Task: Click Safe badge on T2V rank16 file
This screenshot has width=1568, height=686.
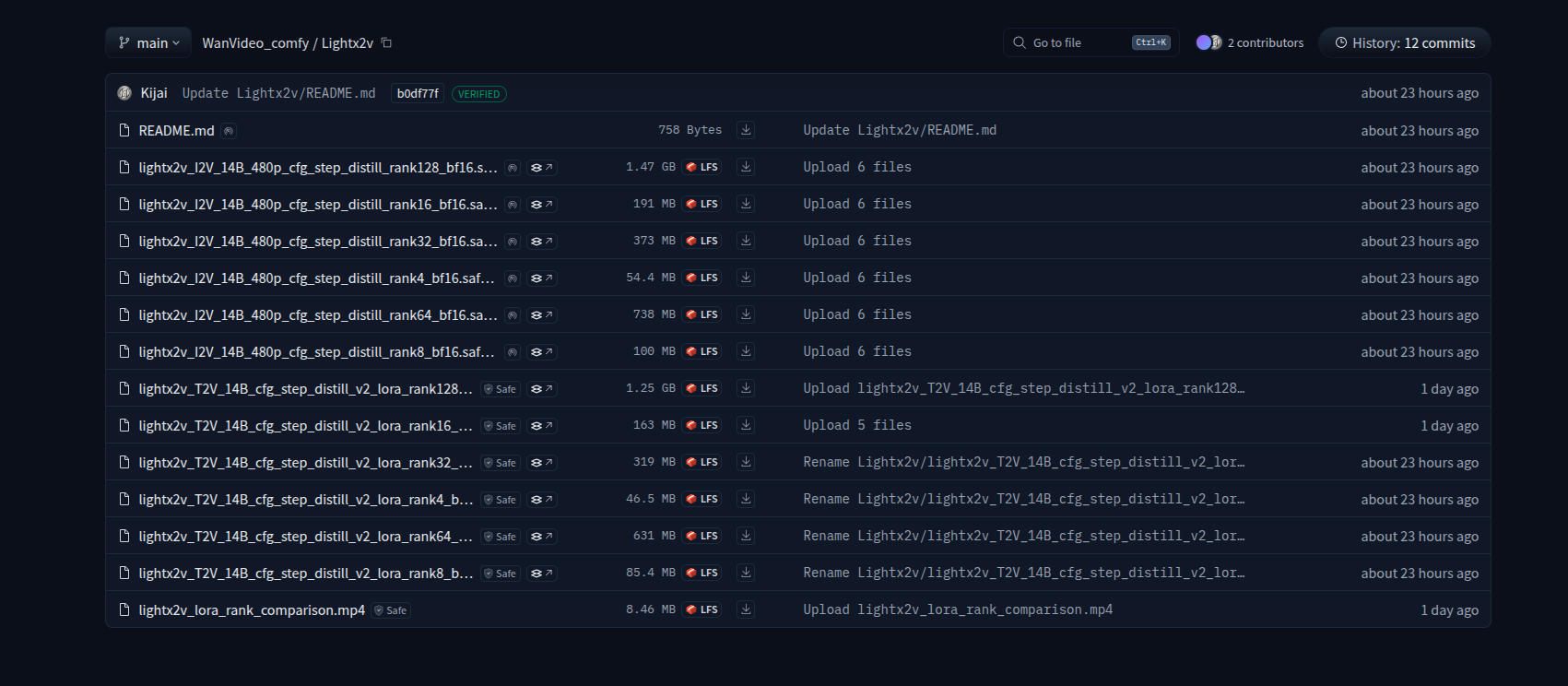Action: click(x=501, y=426)
